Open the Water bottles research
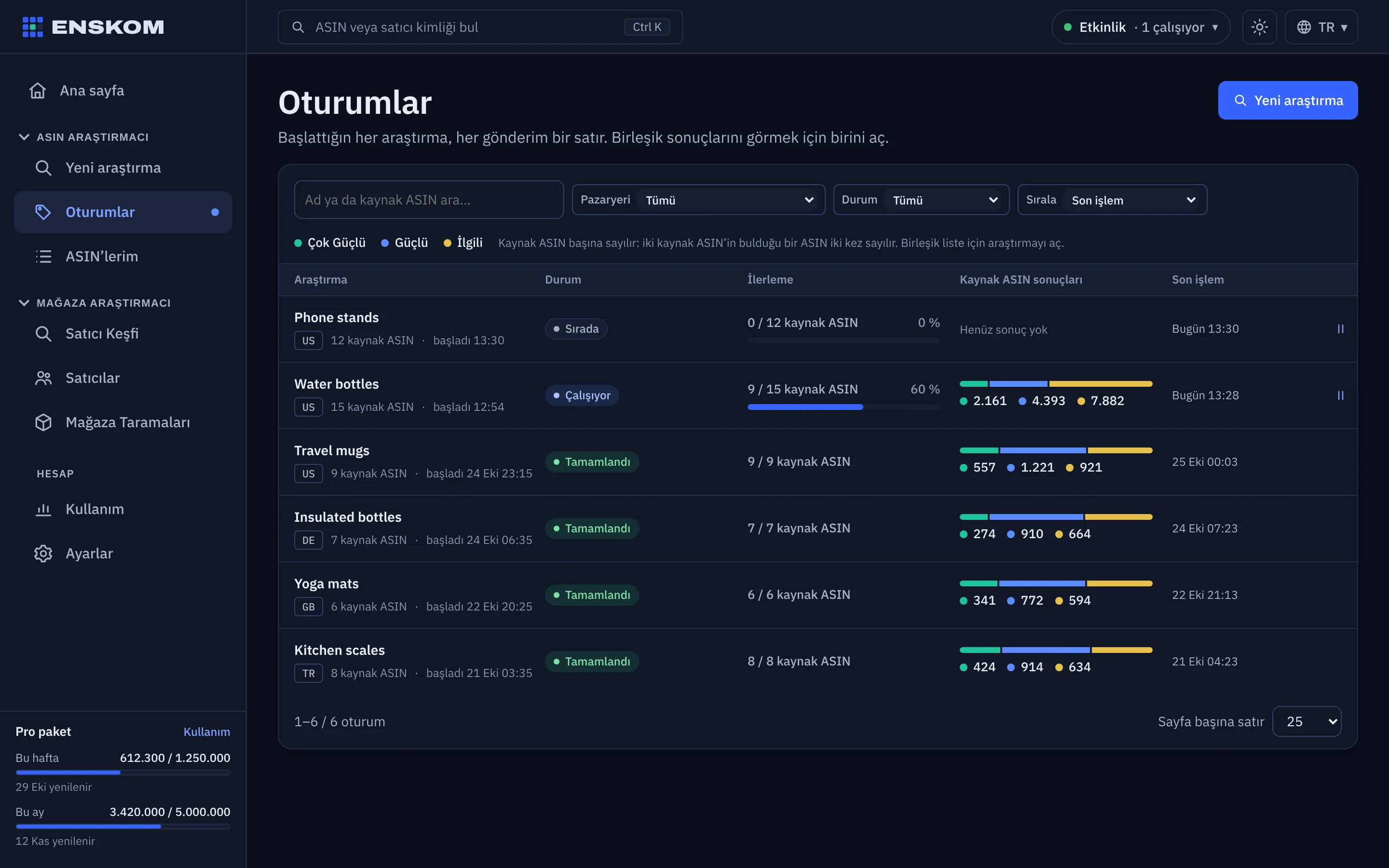 point(336,384)
